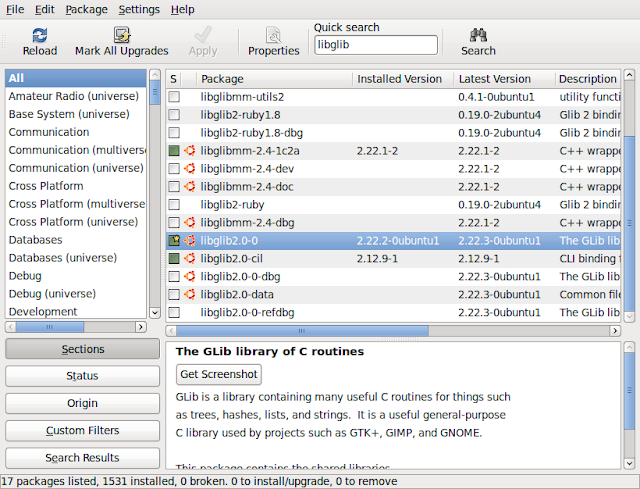Select the All section
This screenshot has height=489, width=640.
[x=76, y=78]
